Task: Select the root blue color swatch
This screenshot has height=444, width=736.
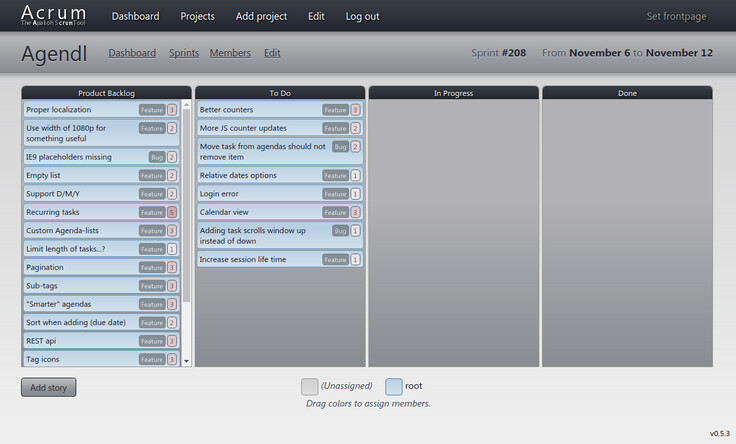Action: (394, 386)
